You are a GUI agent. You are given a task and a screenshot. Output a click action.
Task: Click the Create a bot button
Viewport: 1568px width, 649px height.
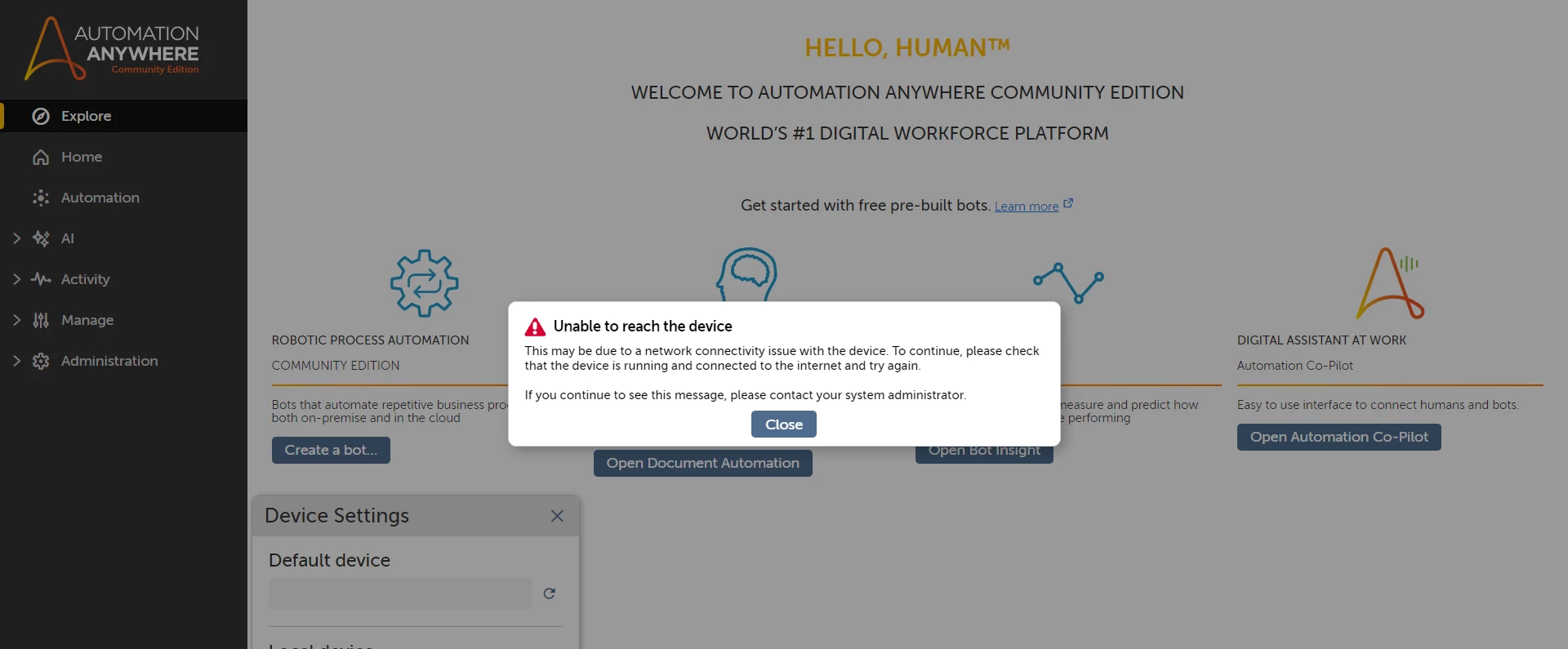pos(331,450)
